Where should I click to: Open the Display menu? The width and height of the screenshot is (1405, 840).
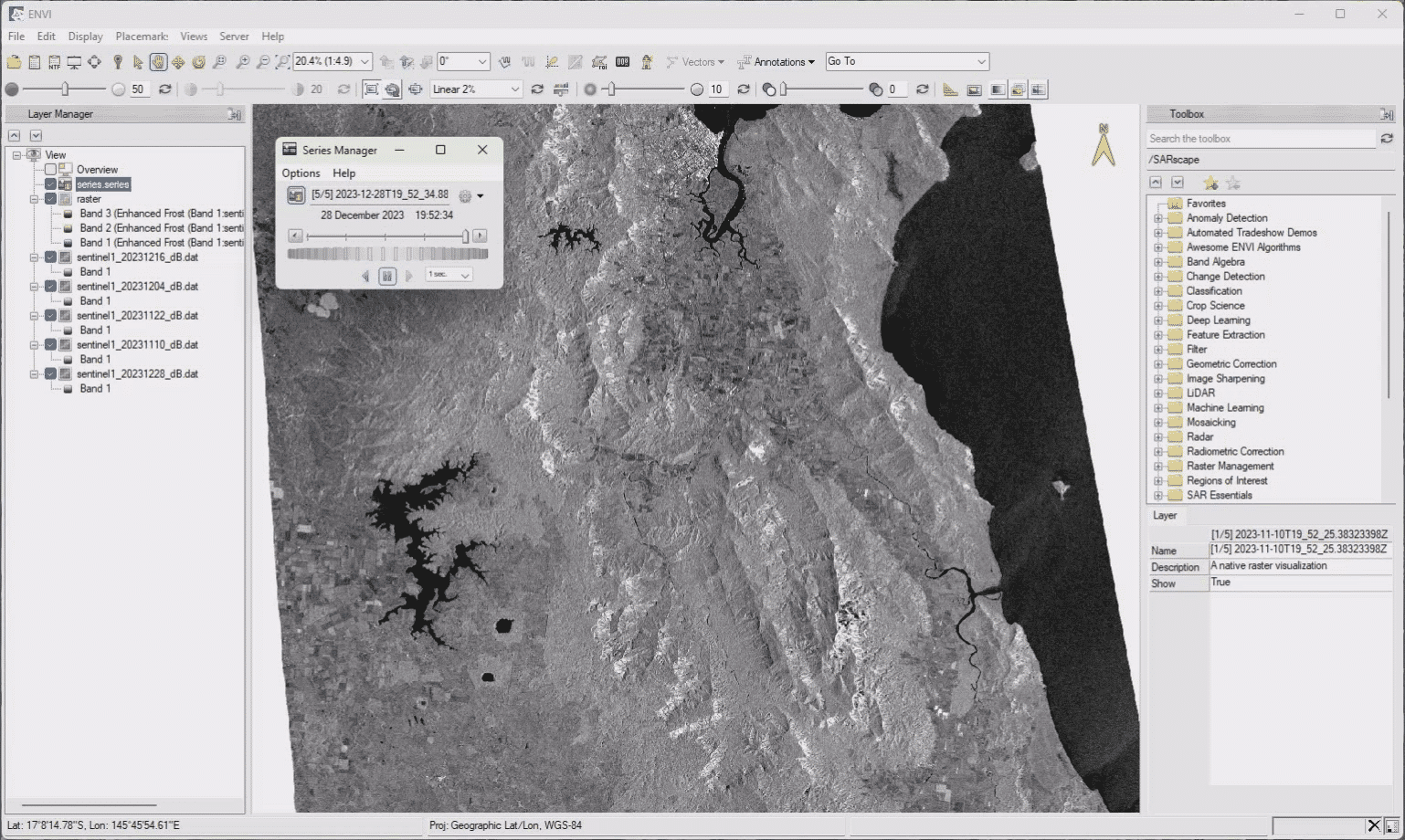[x=85, y=37]
